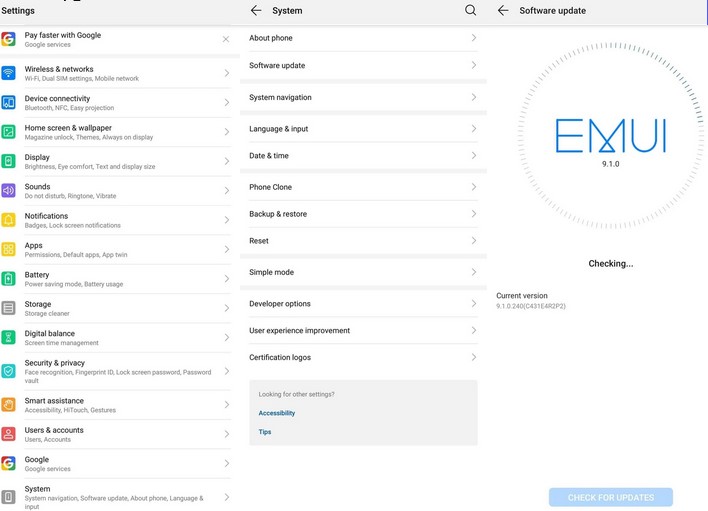Tap the 'Looking for other settings?' text

click(x=296, y=394)
